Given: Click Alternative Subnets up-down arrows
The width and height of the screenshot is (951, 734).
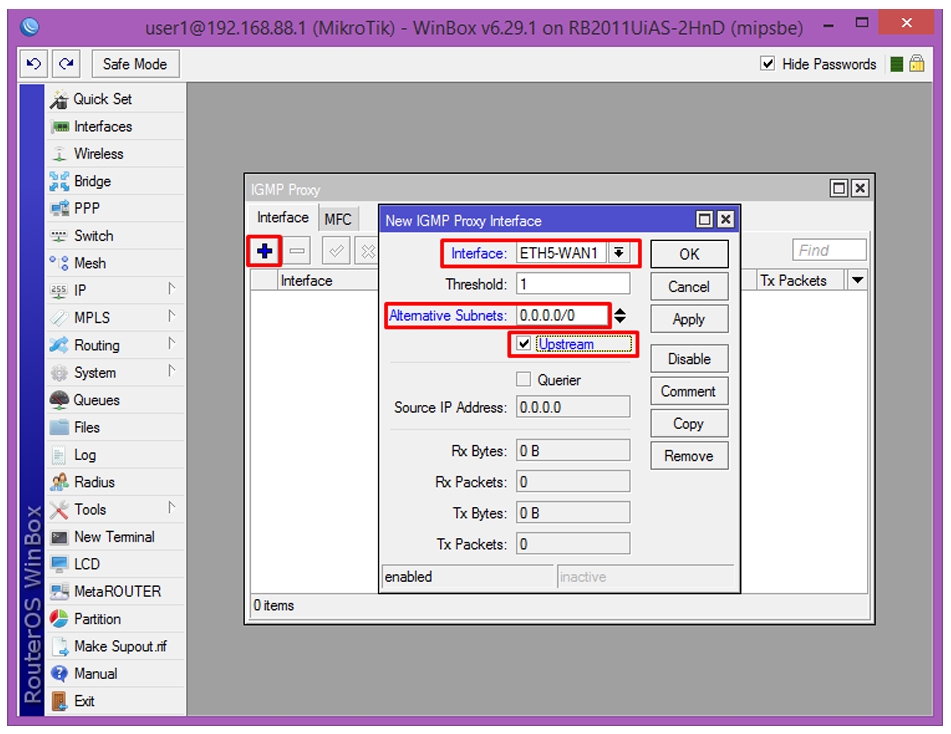Looking at the screenshot, I should (620, 315).
